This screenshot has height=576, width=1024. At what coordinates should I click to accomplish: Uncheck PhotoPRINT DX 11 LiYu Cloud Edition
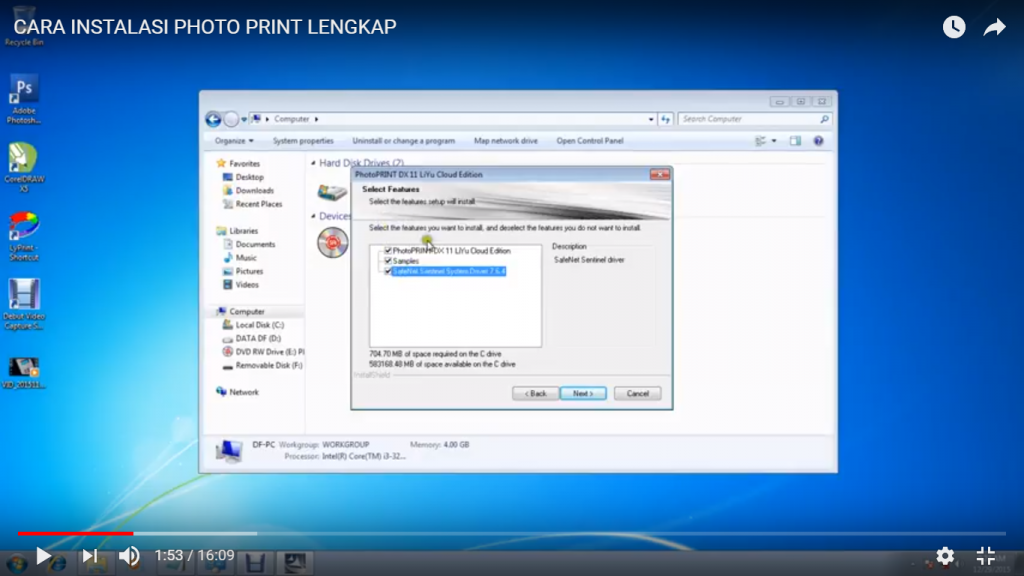tap(388, 251)
